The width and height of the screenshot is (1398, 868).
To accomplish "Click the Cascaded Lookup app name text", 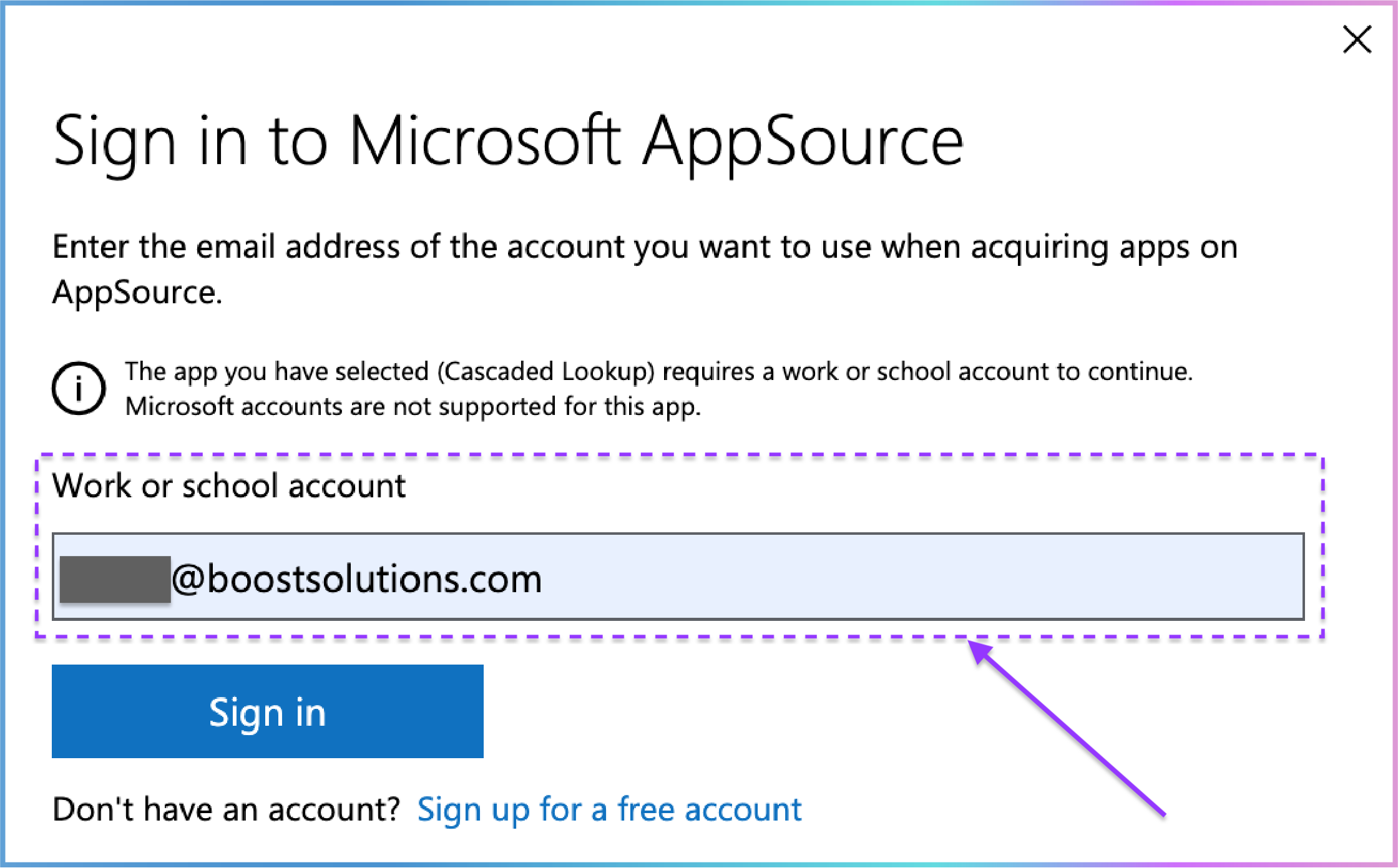I will [546, 372].
